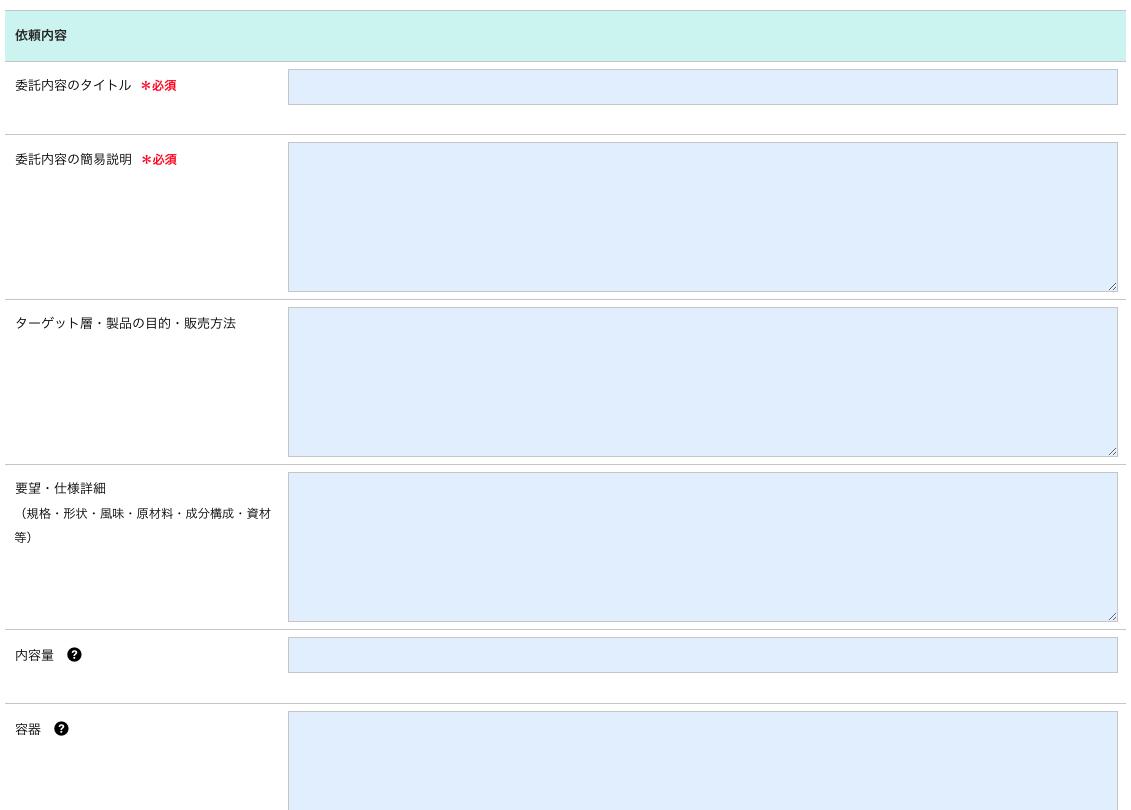Viewport: 1131px width, 810px height.
Task: Open the help tooltip beside 容器
Action: click(61, 729)
